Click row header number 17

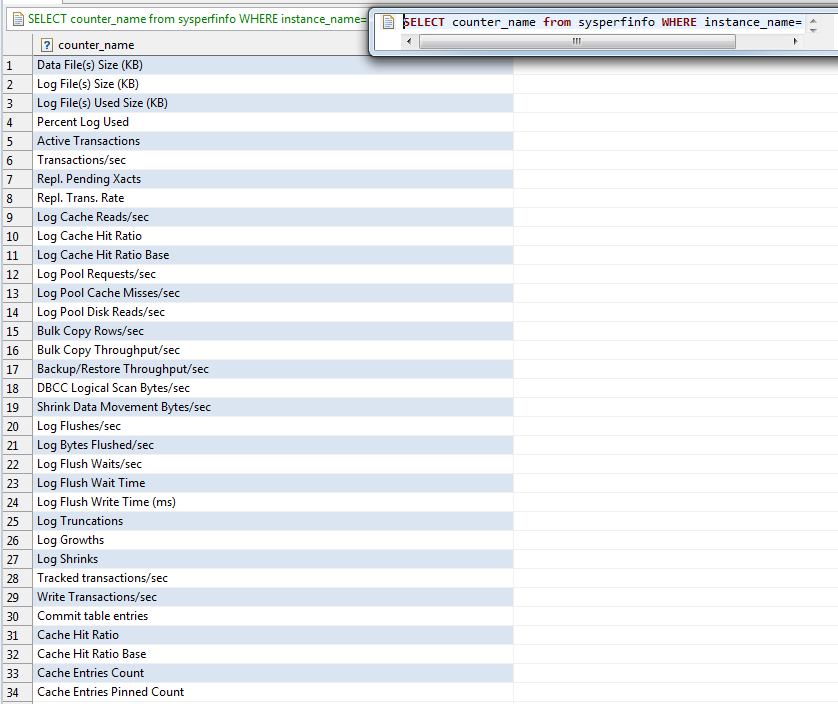coord(18,369)
